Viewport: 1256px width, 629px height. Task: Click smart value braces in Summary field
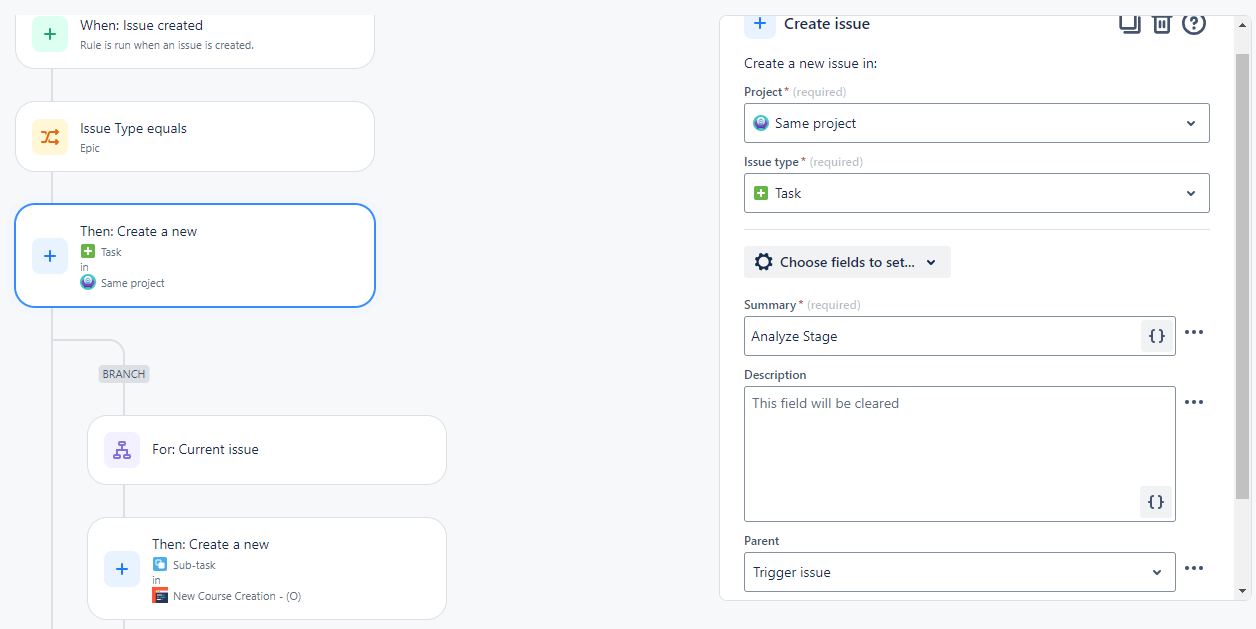(1156, 336)
